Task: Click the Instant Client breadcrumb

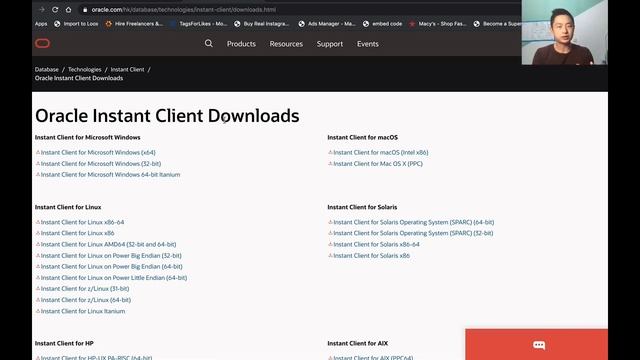Action: (x=127, y=69)
